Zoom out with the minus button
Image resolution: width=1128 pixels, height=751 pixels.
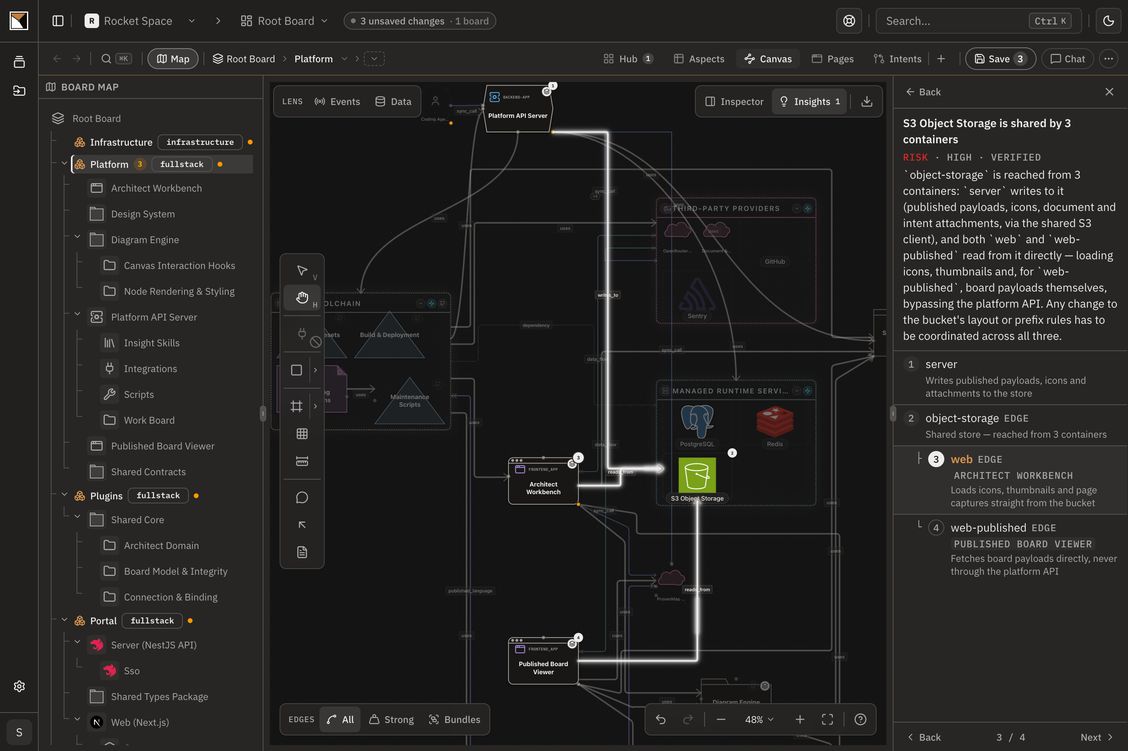[x=721, y=719]
